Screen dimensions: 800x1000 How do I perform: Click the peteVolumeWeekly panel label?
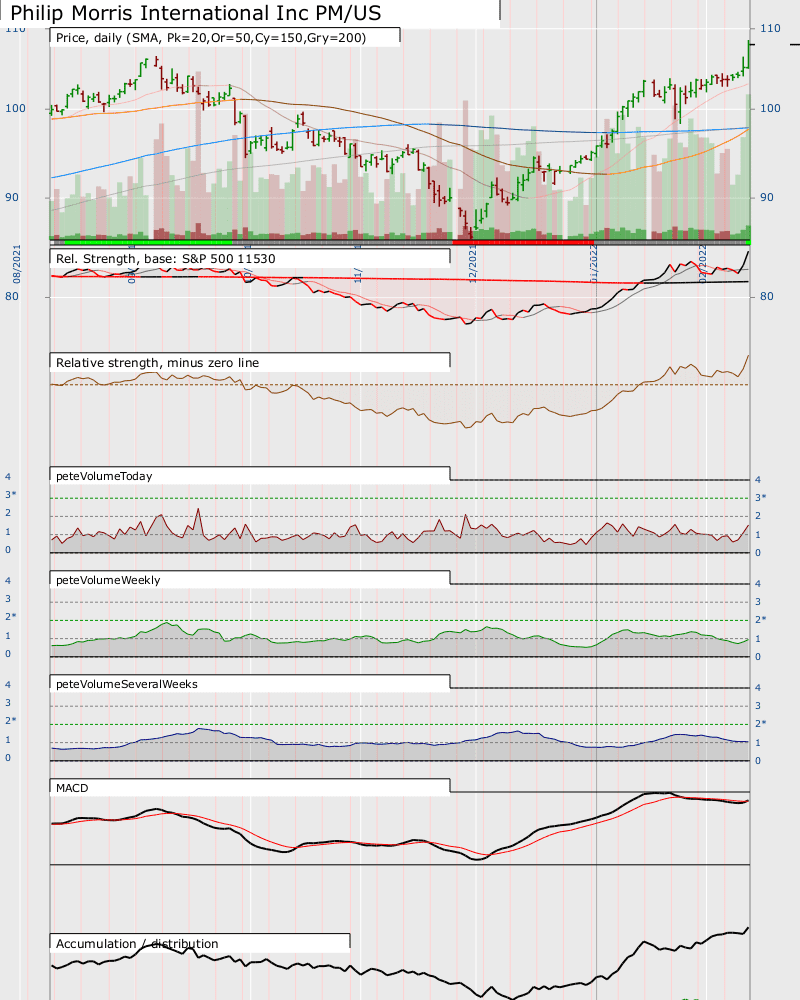tap(108, 580)
